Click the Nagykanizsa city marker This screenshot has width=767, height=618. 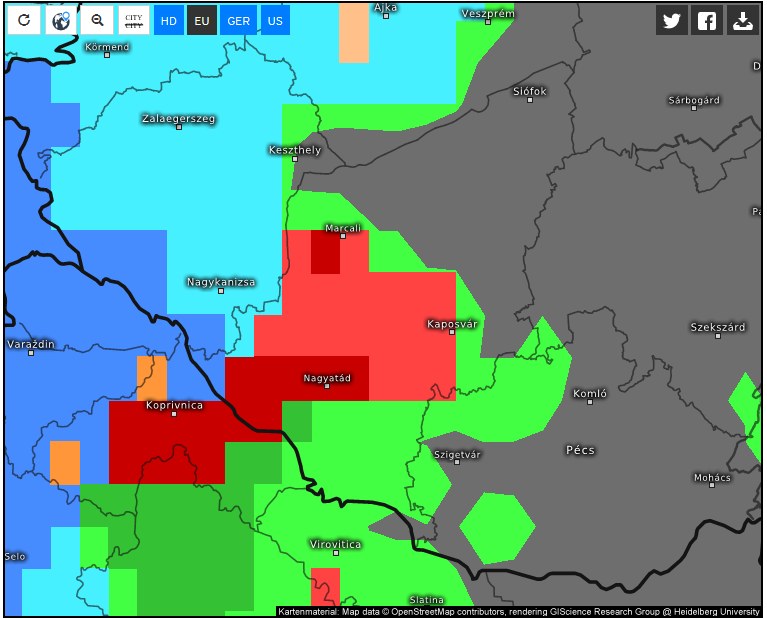point(221,291)
